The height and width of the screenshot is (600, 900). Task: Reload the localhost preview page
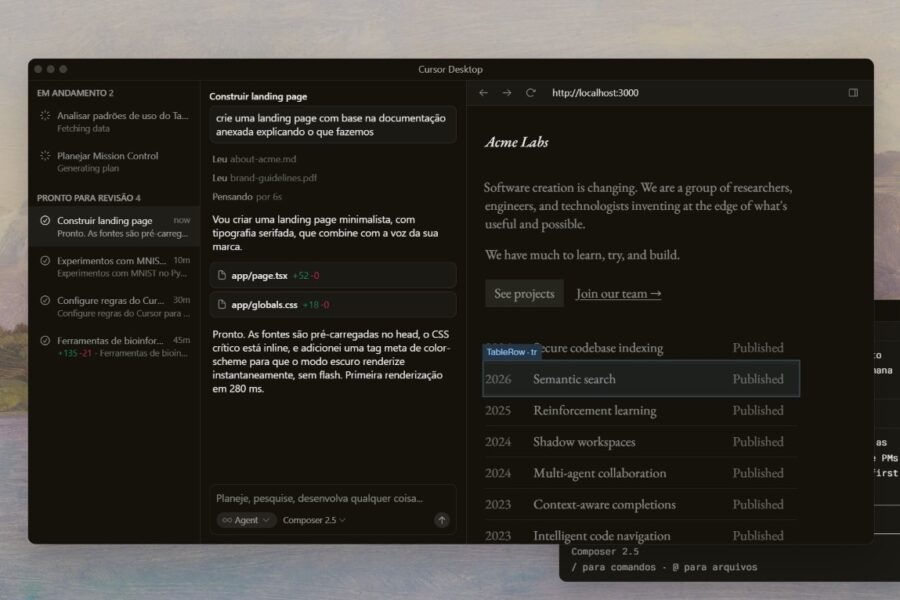click(x=531, y=93)
